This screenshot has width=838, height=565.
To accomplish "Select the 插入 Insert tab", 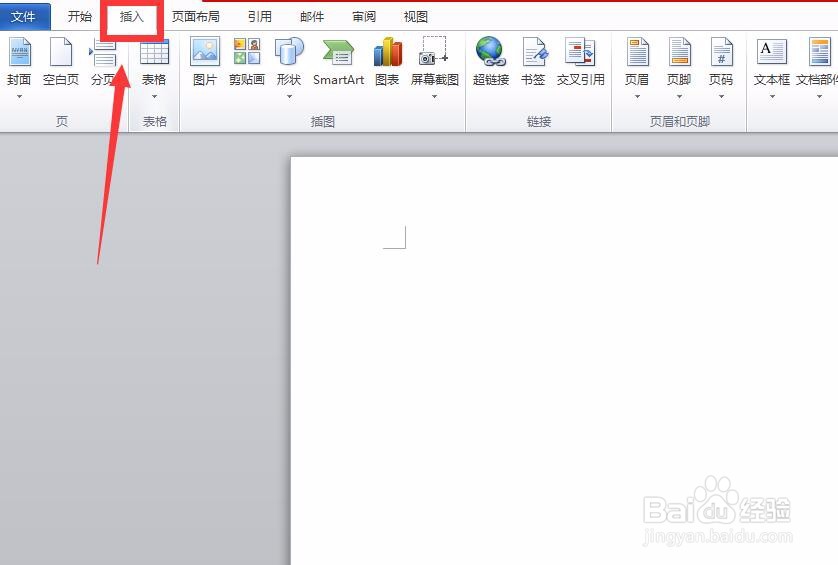I will point(131,17).
